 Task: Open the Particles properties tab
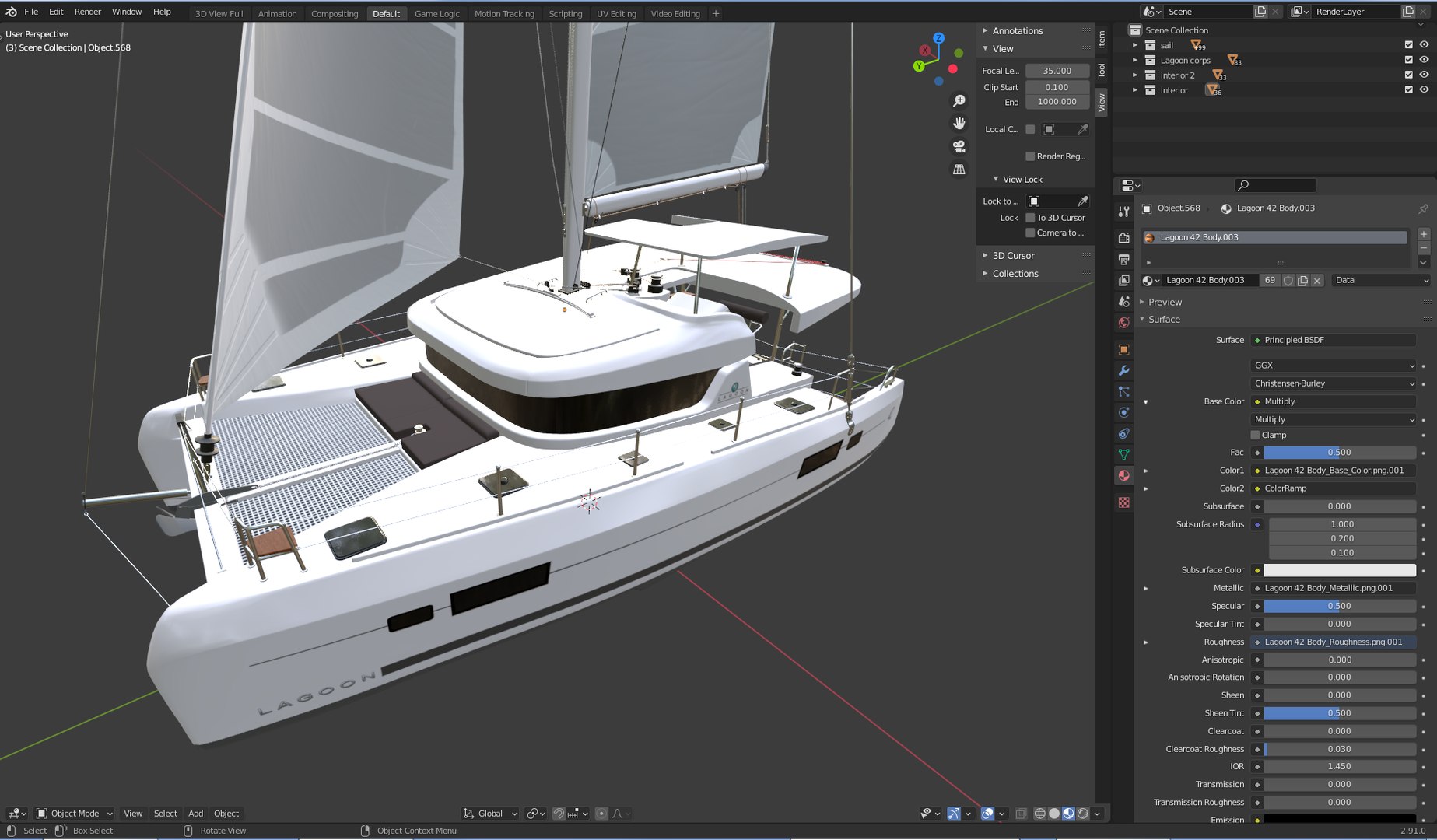click(1123, 391)
